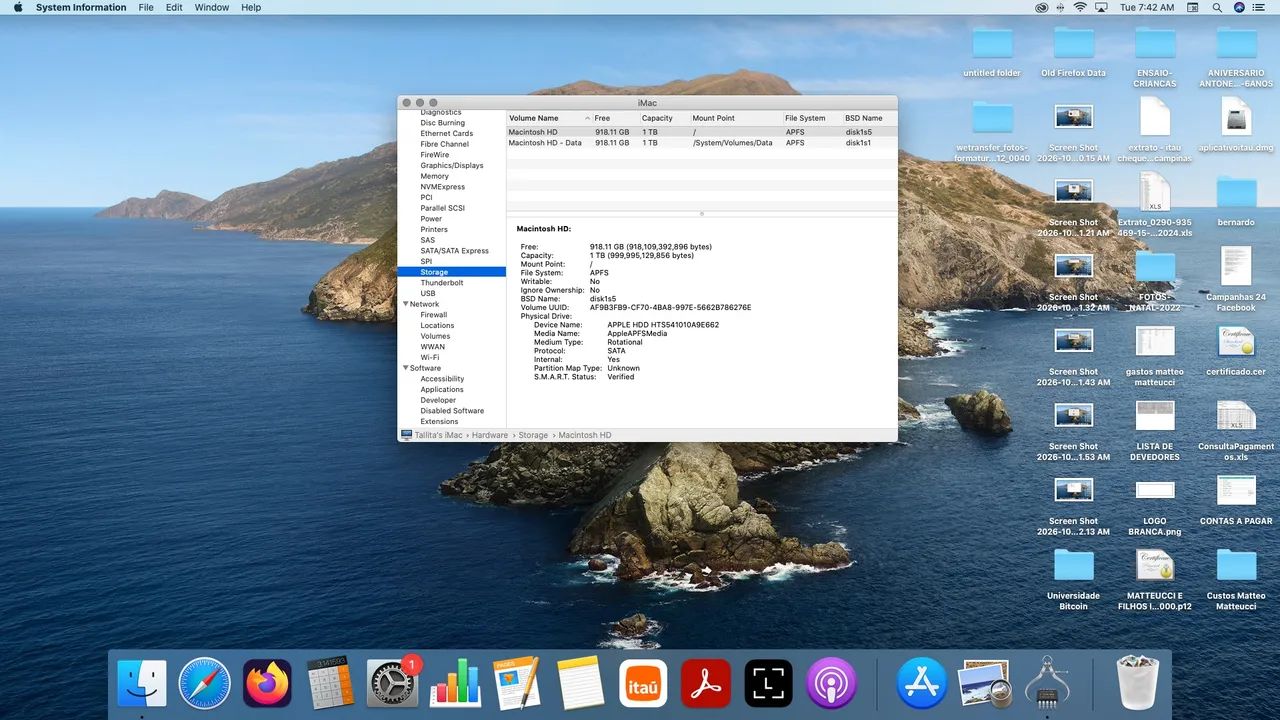This screenshot has height=720, width=1280.
Task: Select Memory in the hardware list
Action: [434, 176]
